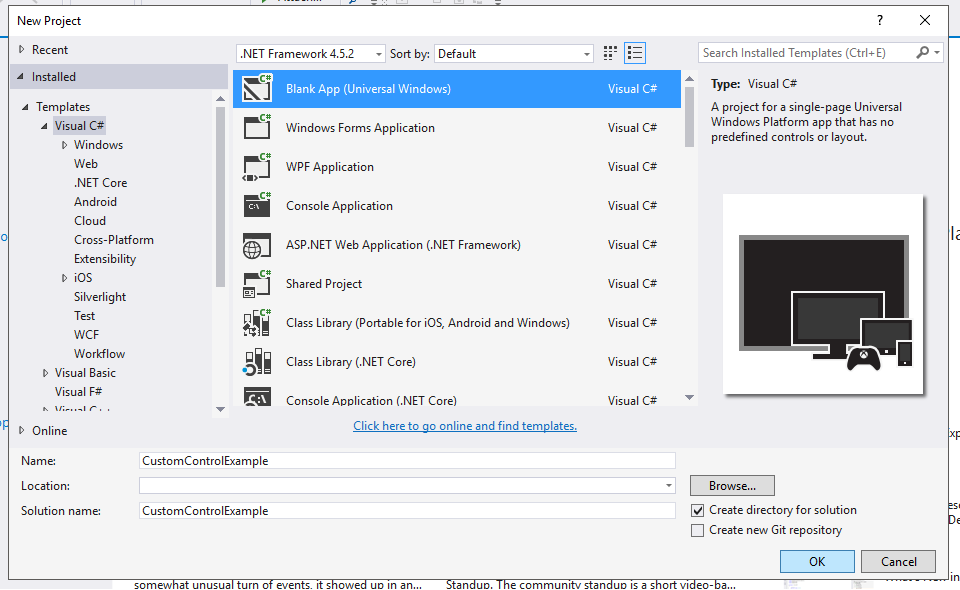
Task: Click the Class Library (.NET Core) icon
Action: (257, 362)
